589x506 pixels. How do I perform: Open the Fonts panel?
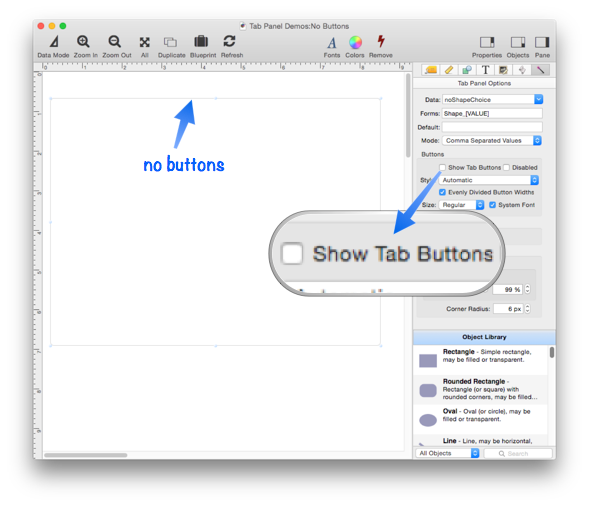(x=332, y=42)
